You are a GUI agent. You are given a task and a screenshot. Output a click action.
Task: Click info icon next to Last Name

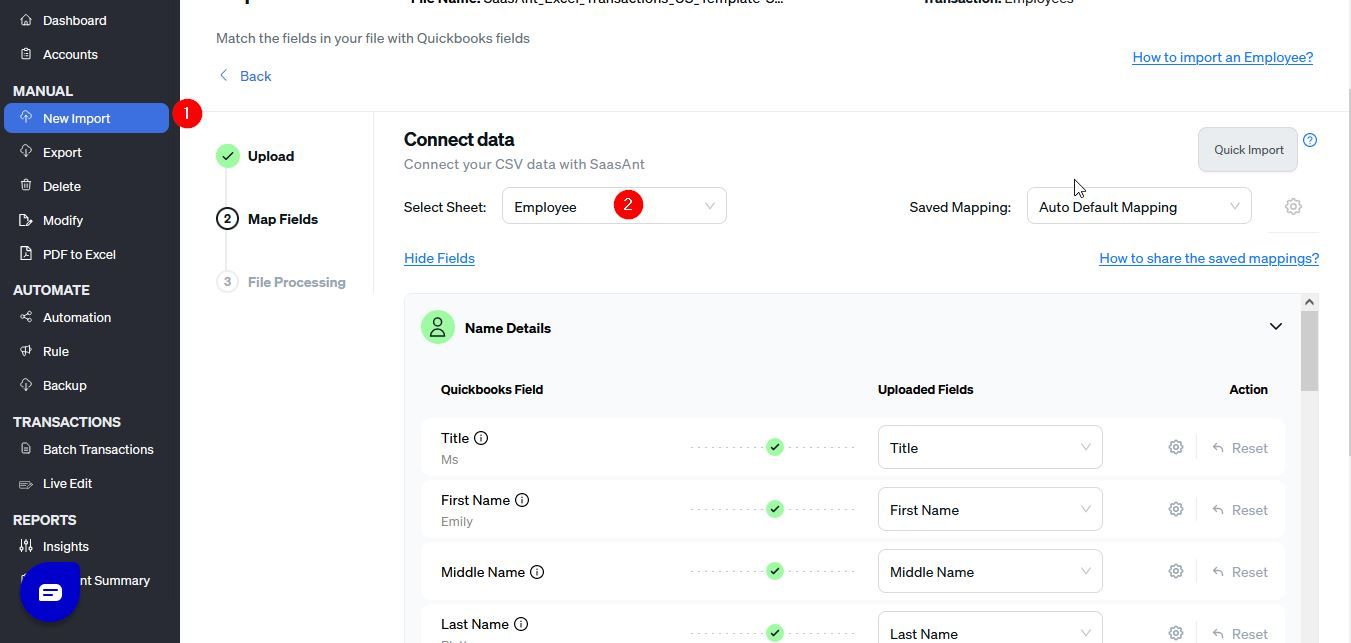click(521, 624)
